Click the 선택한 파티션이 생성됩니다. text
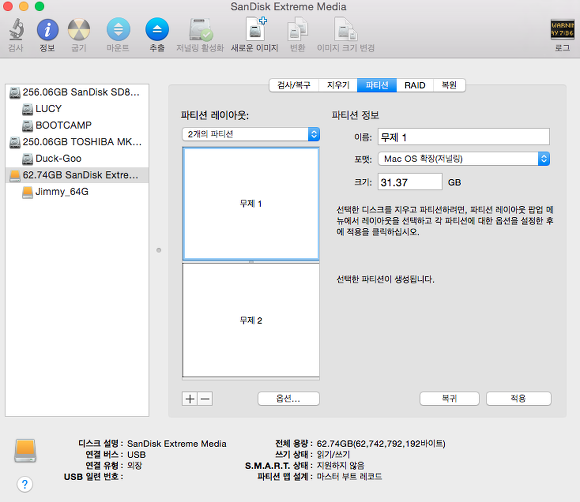580x502 pixels. pyautogui.click(x=385, y=279)
